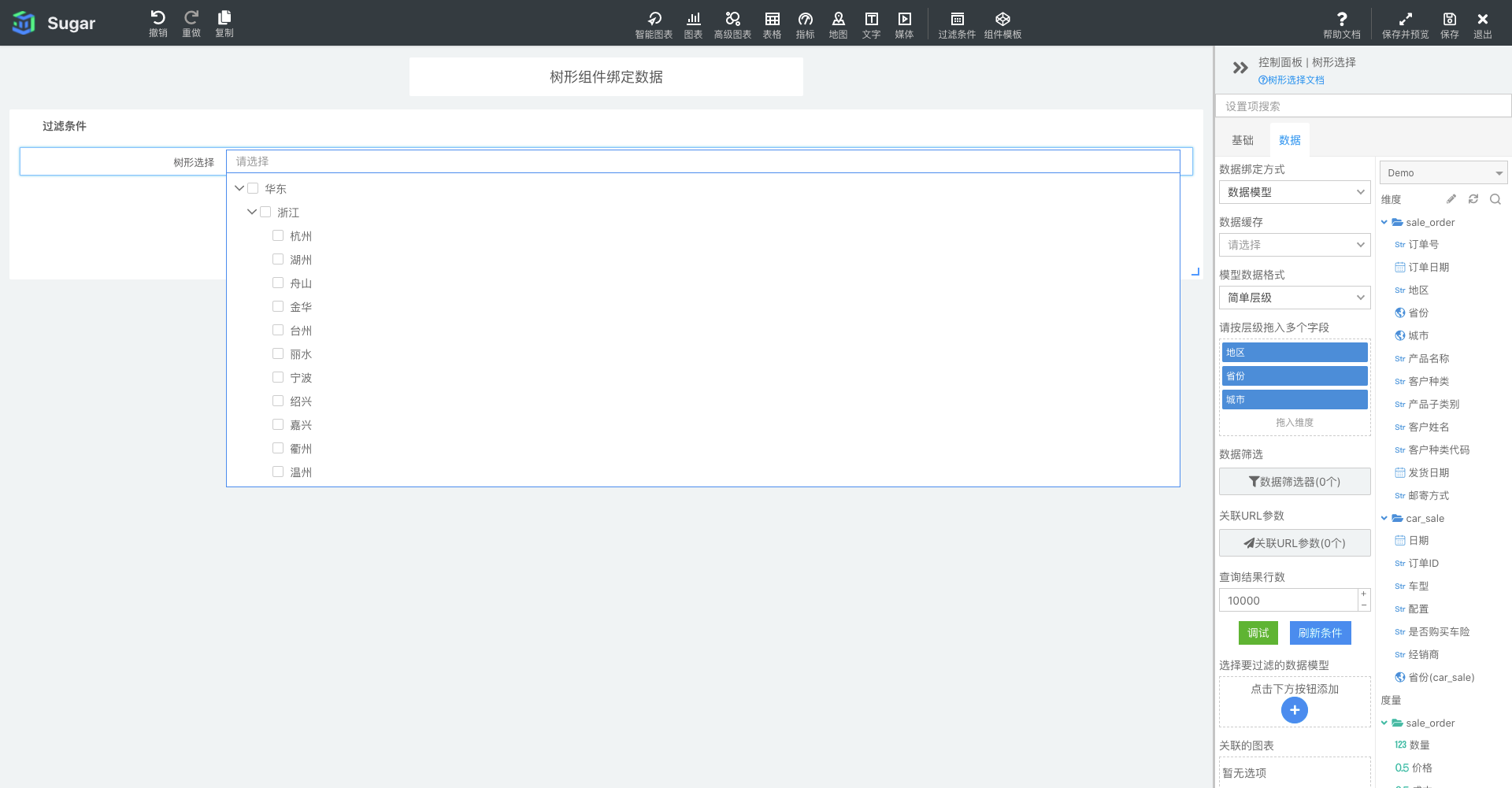Toggle the 华东 region checkbox
1512x788 pixels.
click(x=253, y=188)
